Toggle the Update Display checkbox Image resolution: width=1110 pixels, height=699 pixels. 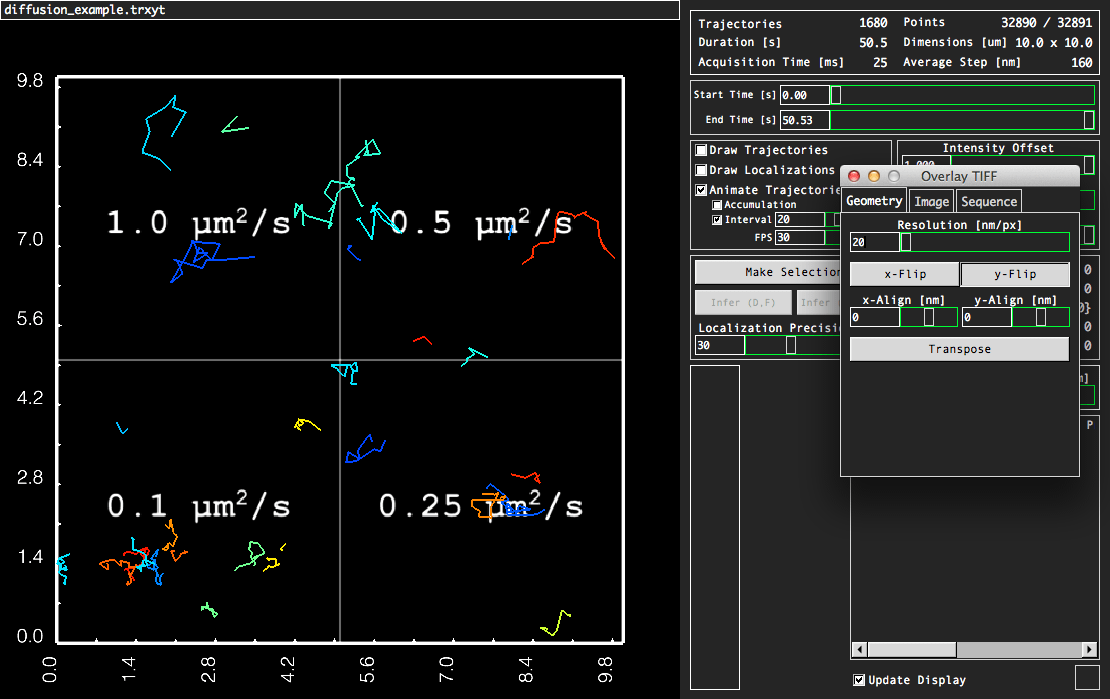(x=859, y=680)
